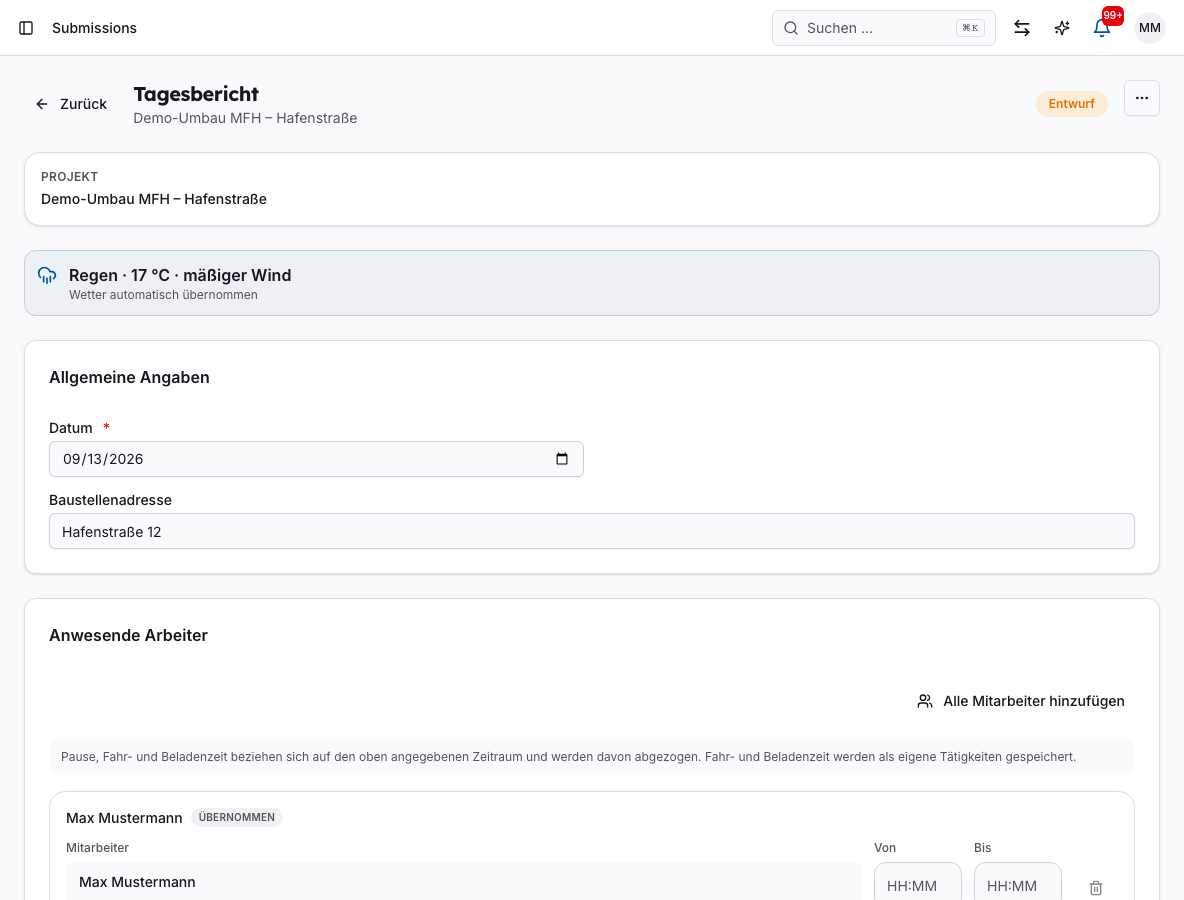The width and height of the screenshot is (1184, 900).
Task: Open the AI sparkle assistant icon
Action: [x=1062, y=28]
